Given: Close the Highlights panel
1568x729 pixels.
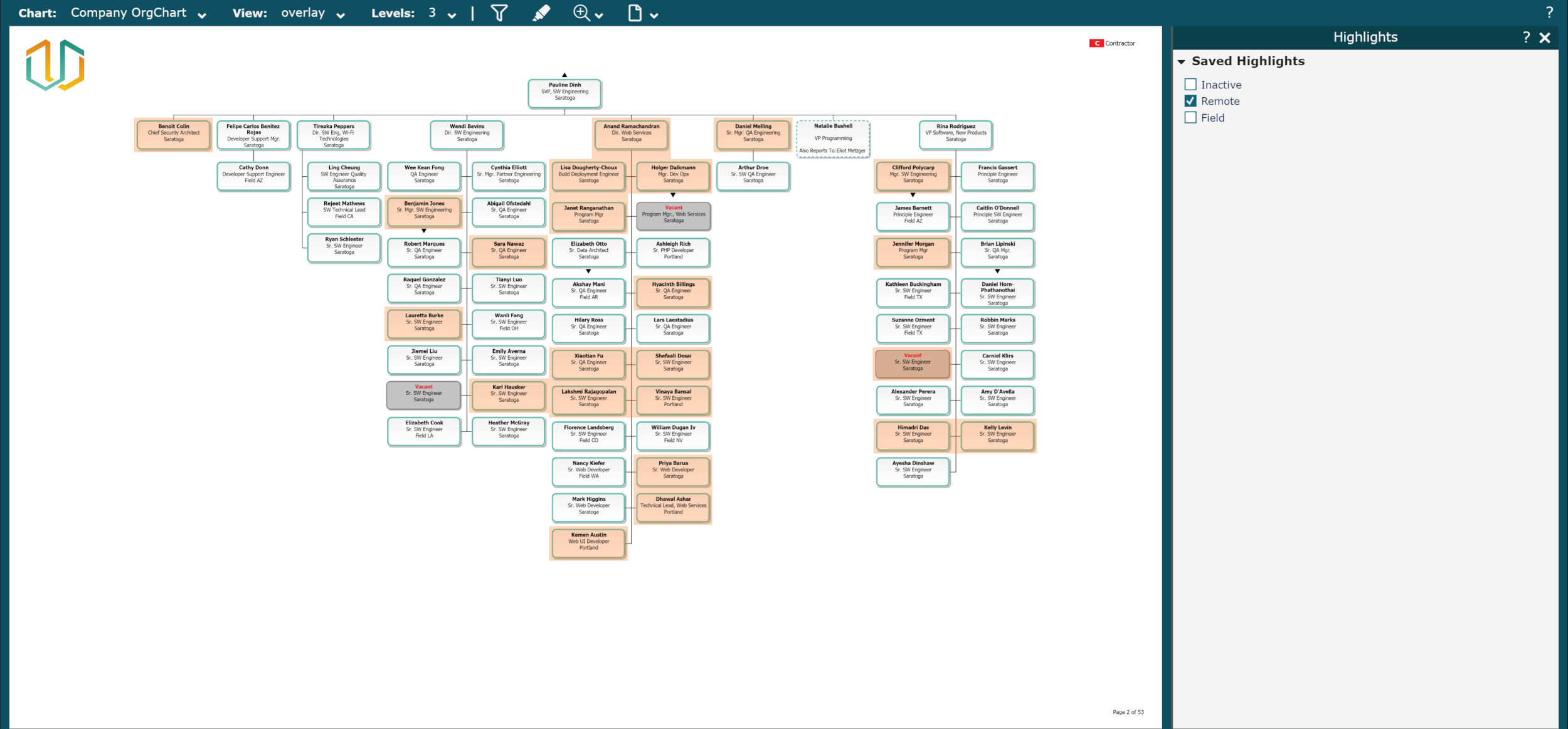Looking at the screenshot, I should [1545, 38].
